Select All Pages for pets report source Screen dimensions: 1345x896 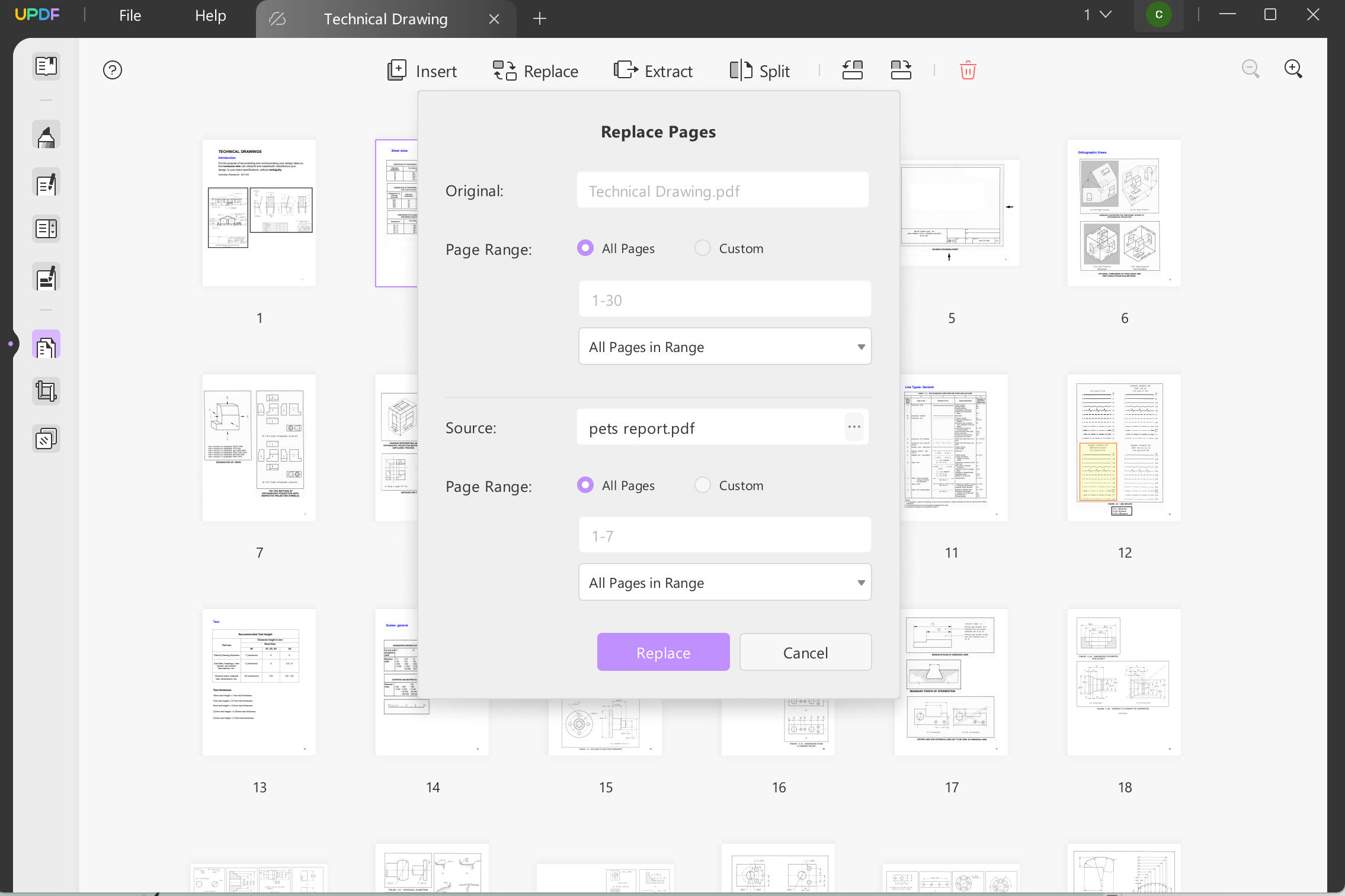[x=585, y=485]
